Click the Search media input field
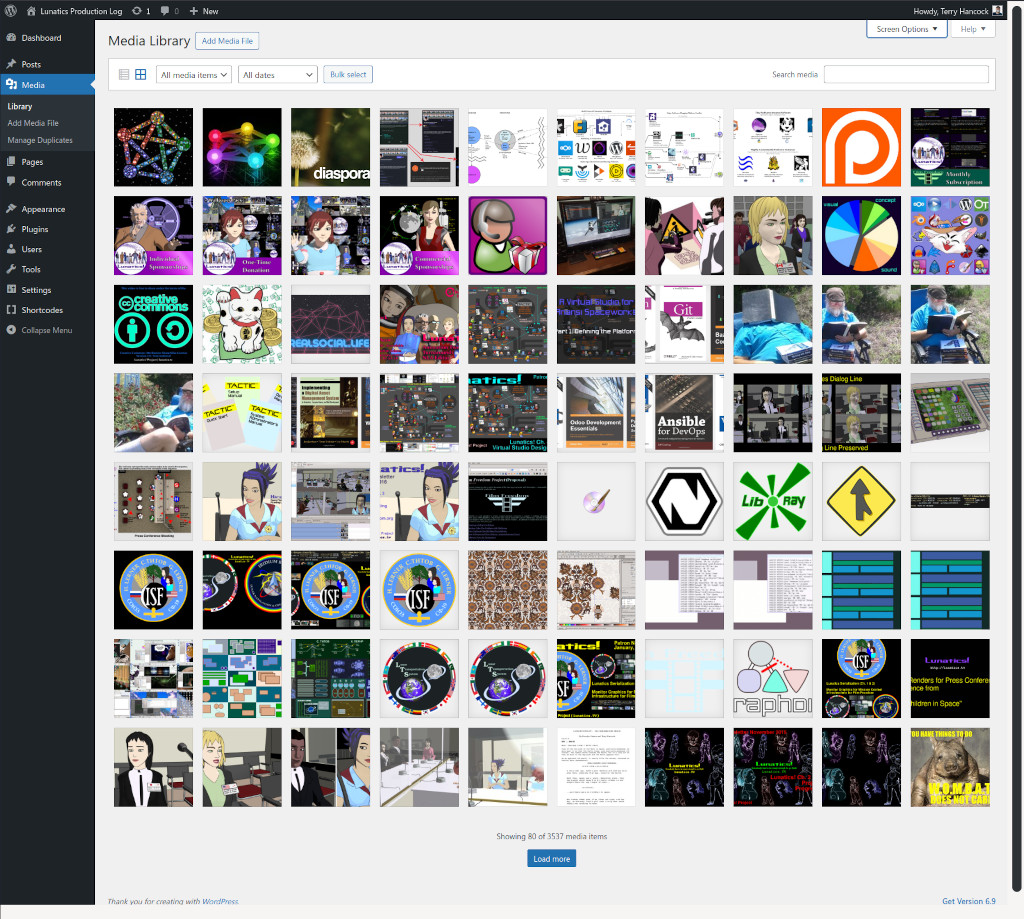The height and width of the screenshot is (919, 1024). pos(905,75)
